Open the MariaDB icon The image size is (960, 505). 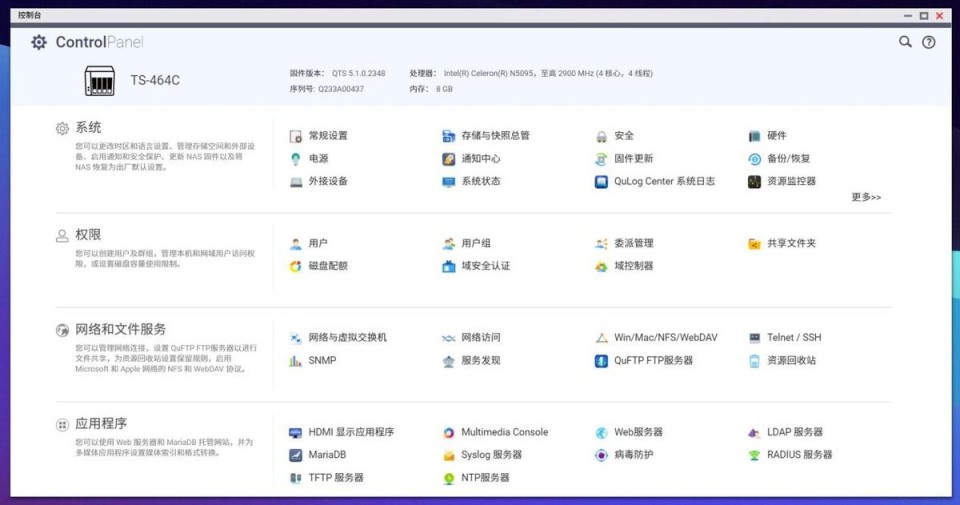click(x=296, y=455)
